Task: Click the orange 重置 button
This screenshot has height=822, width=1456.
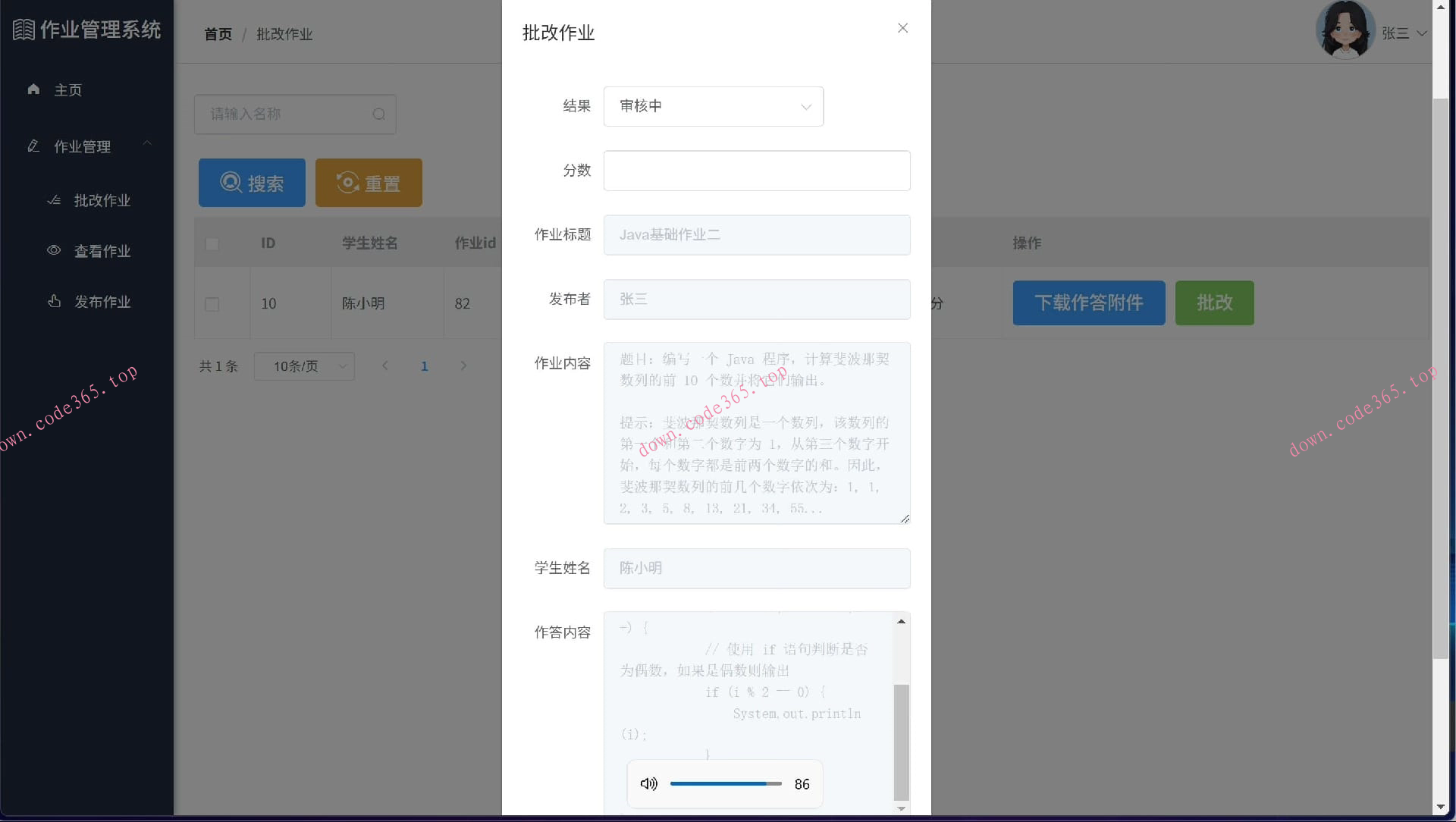Action: pos(369,183)
